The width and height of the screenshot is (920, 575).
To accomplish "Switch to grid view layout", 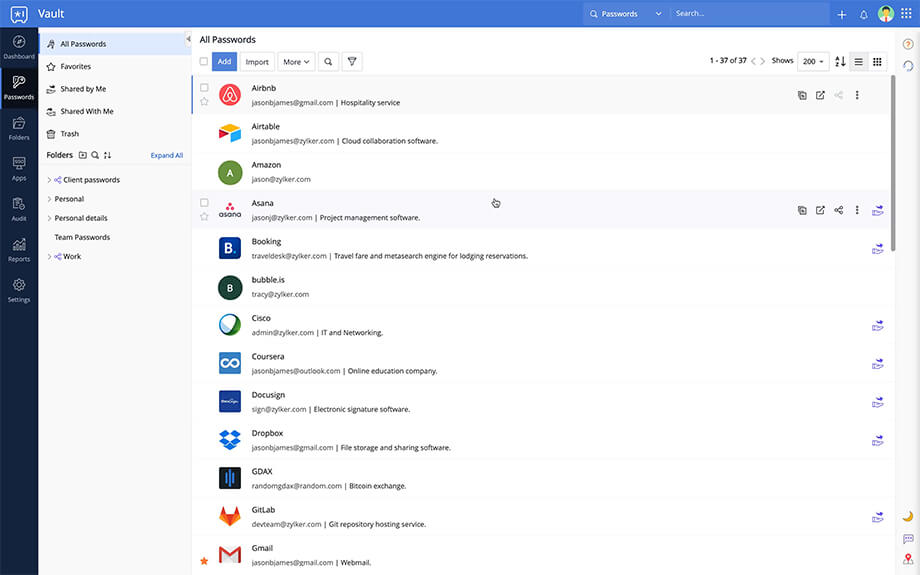I will coord(877,62).
